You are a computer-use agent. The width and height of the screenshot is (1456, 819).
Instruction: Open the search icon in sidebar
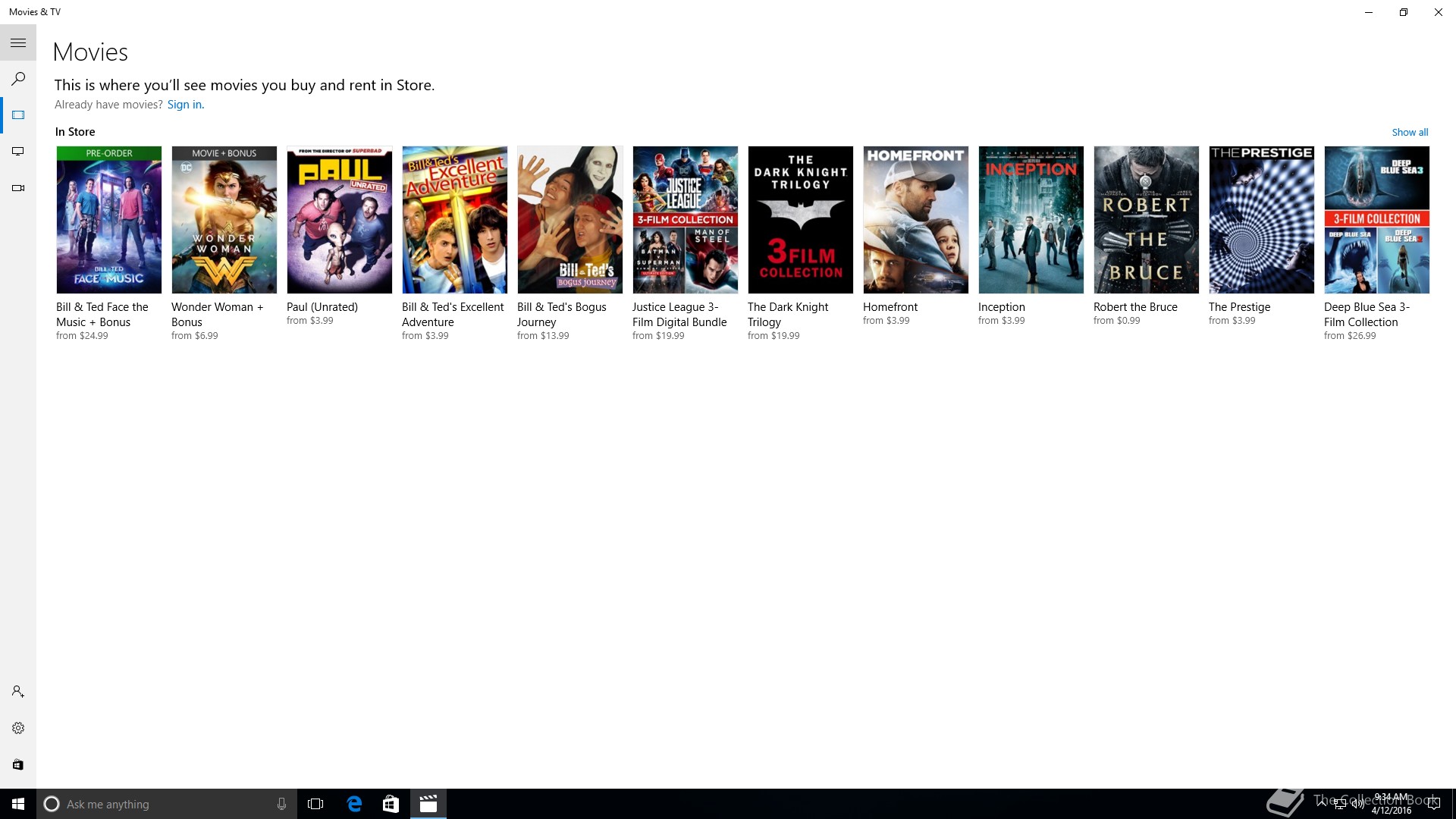point(18,79)
